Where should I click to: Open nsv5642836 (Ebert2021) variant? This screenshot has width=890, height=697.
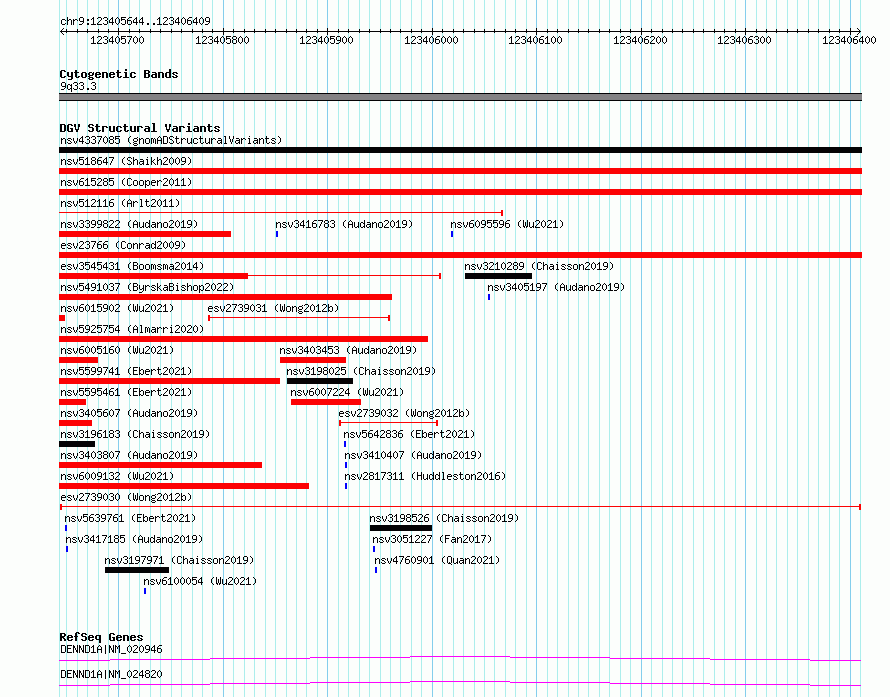(409, 434)
